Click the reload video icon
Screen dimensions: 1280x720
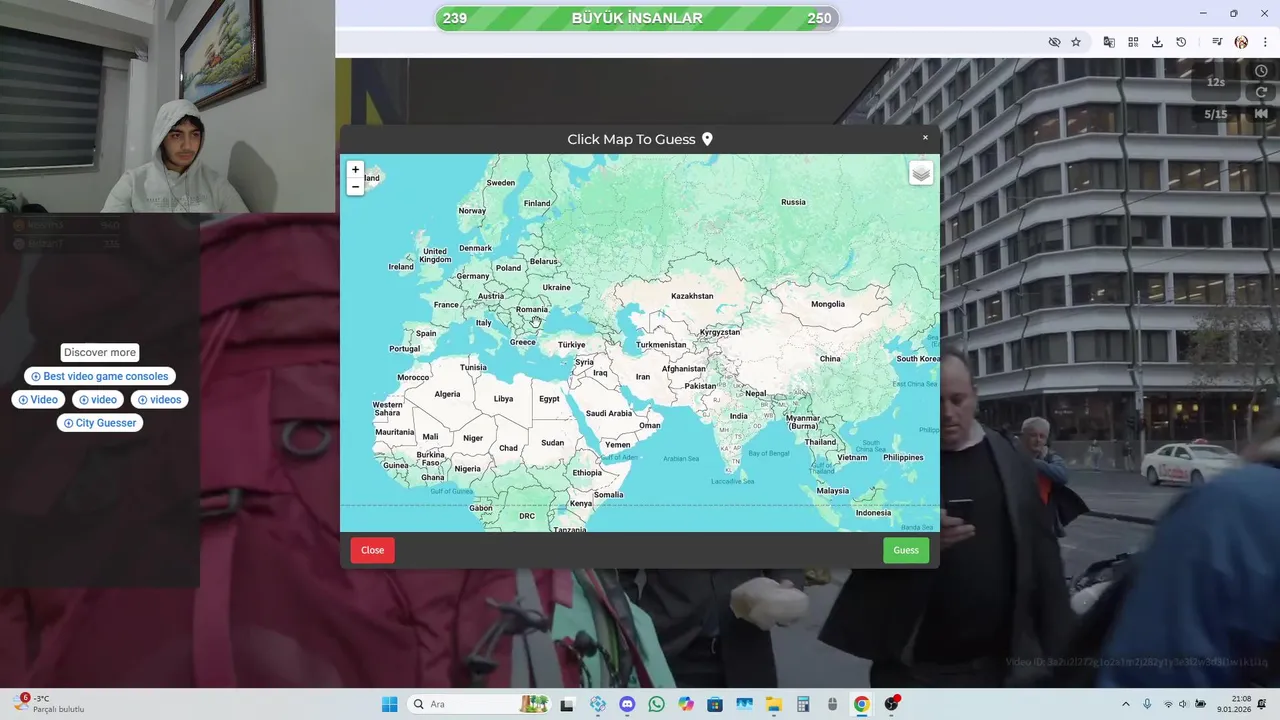pyautogui.click(x=1261, y=93)
